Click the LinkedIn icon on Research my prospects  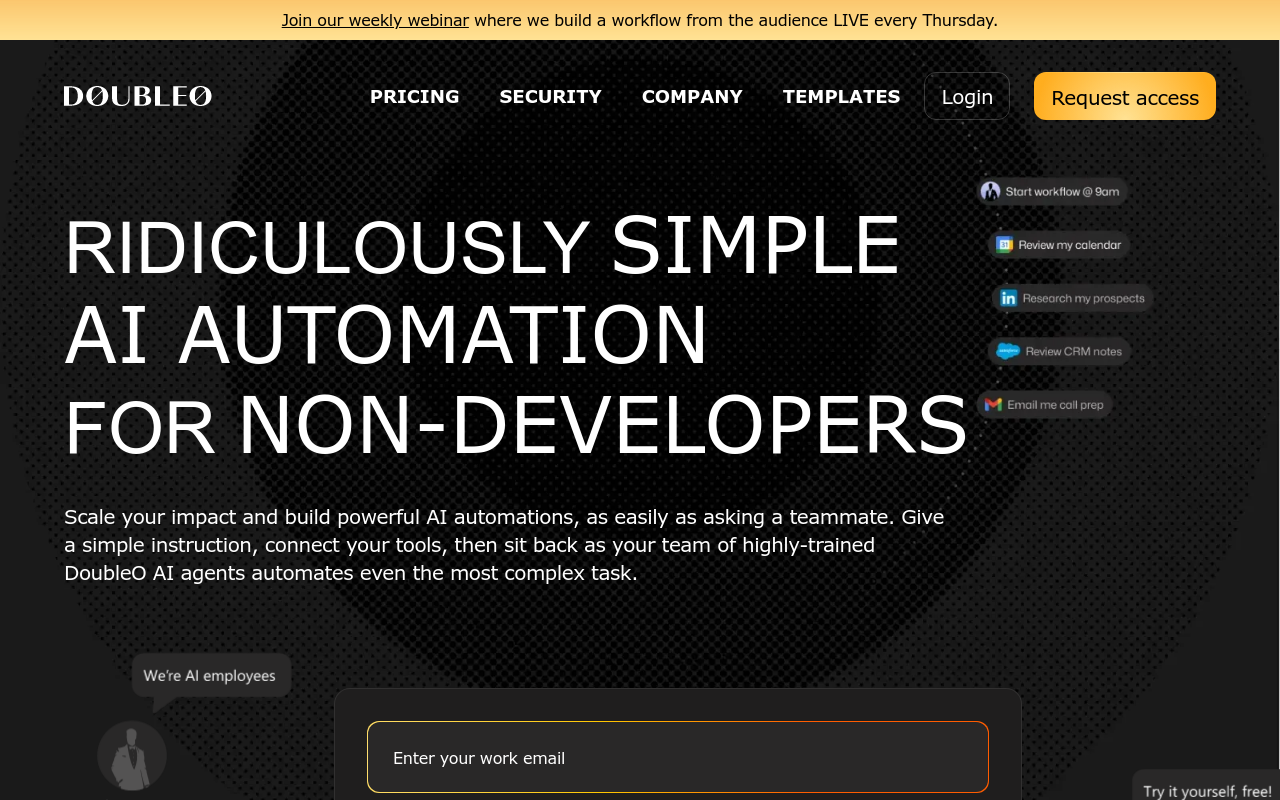tap(1009, 298)
